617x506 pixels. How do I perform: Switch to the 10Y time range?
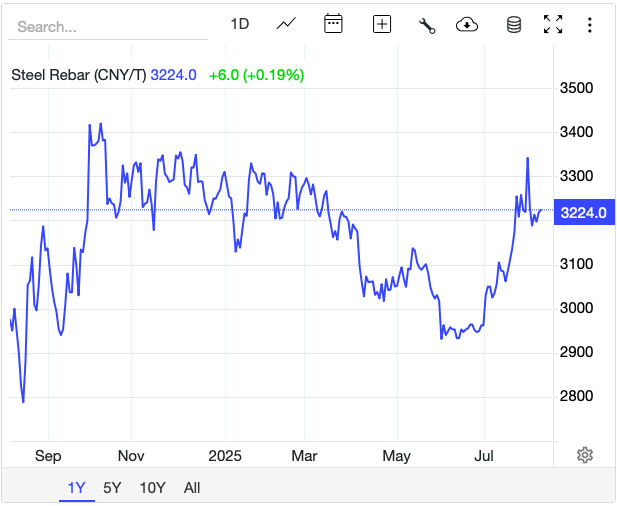(152, 488)
